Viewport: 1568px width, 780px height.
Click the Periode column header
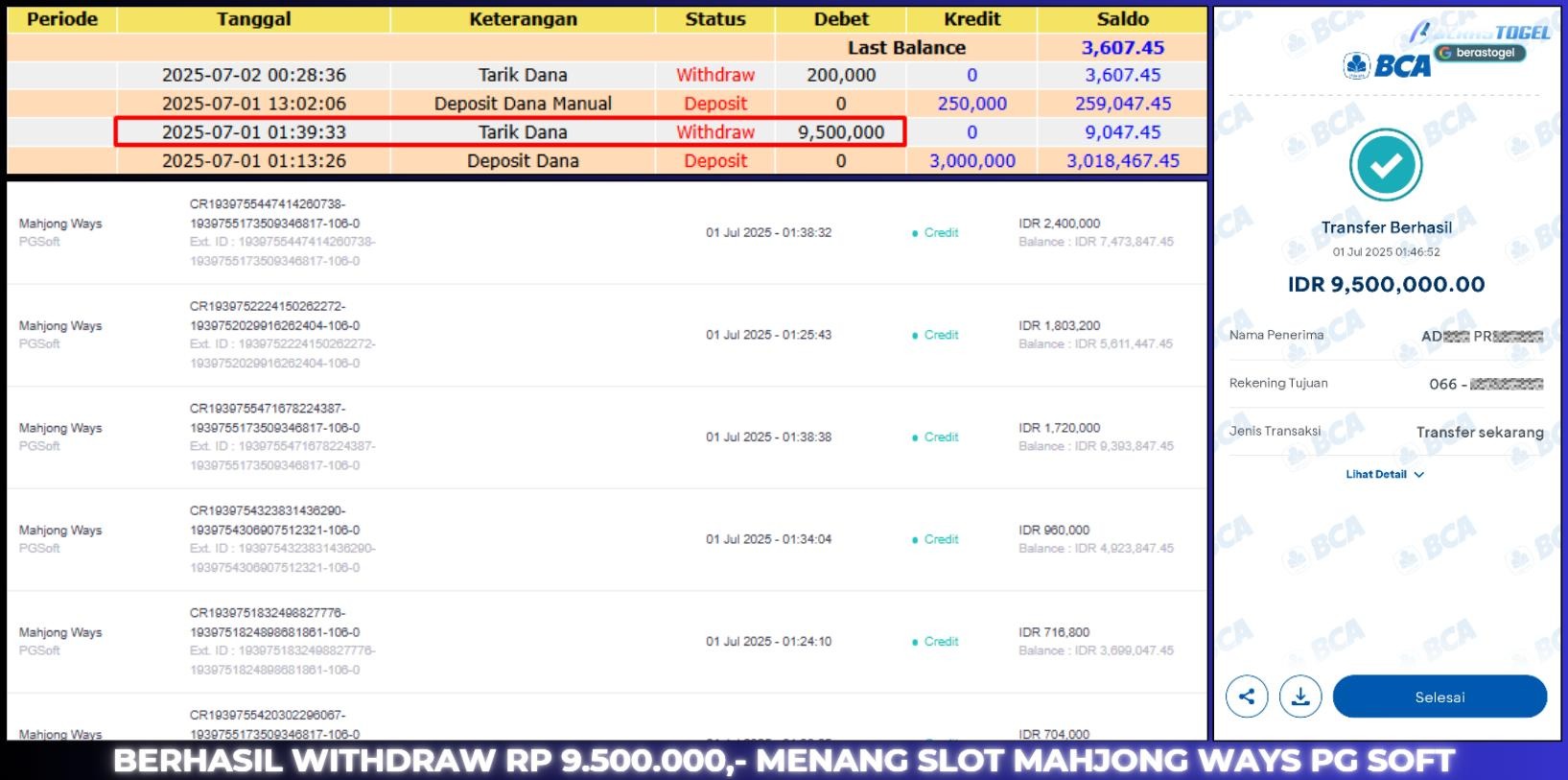point(62,19)
